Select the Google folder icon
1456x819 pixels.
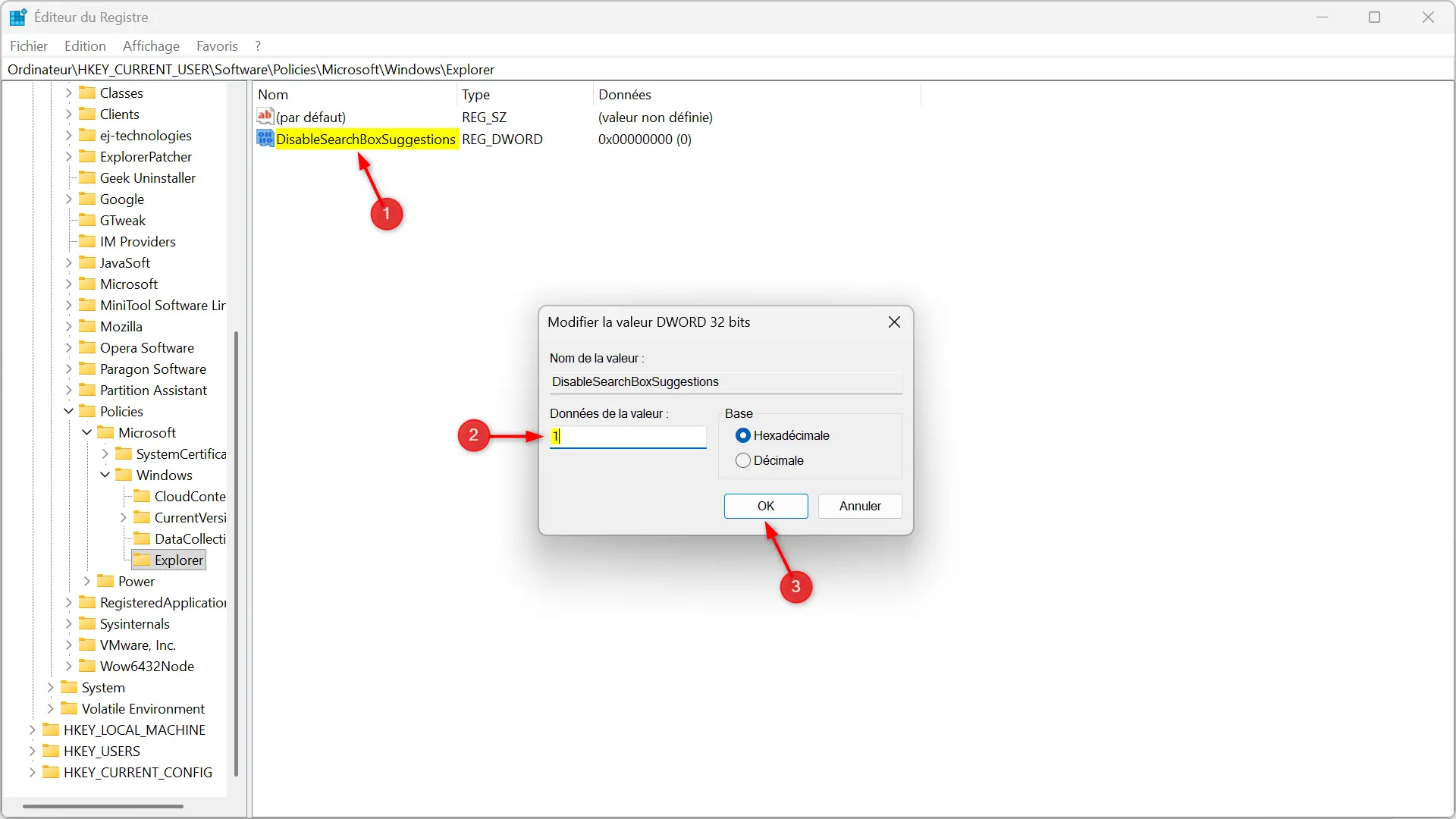click(87, 199)
